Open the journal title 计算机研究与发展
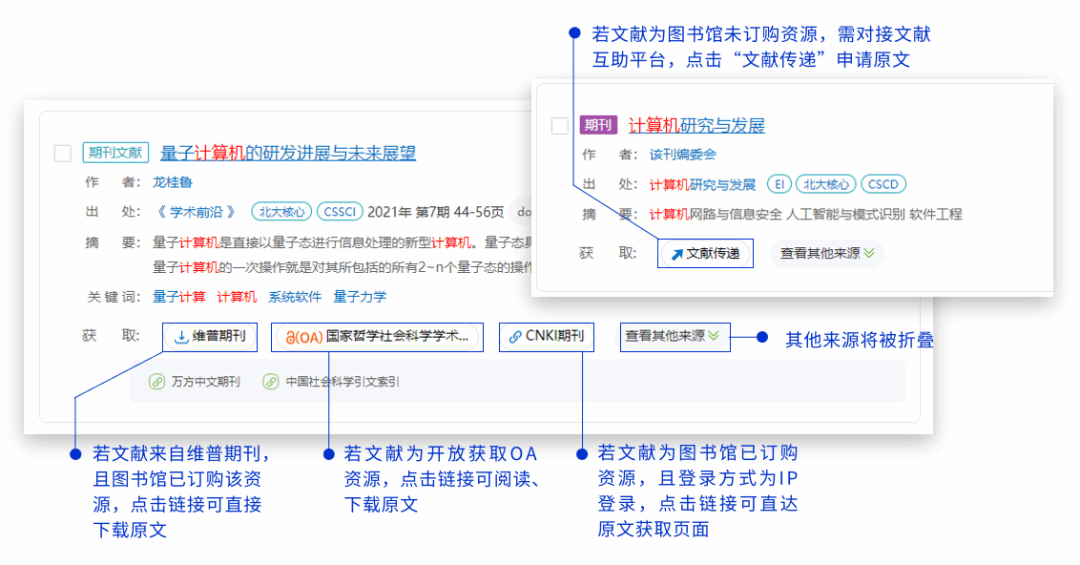1080x565 pixels. 696,125
